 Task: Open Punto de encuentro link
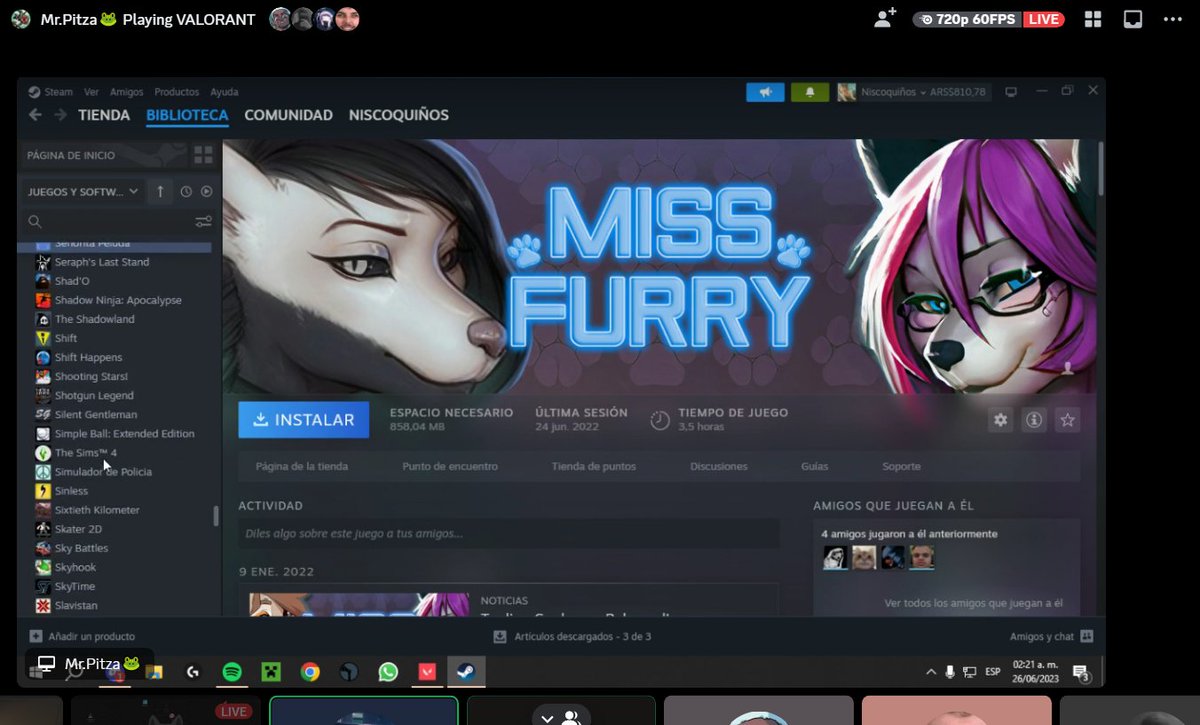pyautogui.click(x=450, y=467)
